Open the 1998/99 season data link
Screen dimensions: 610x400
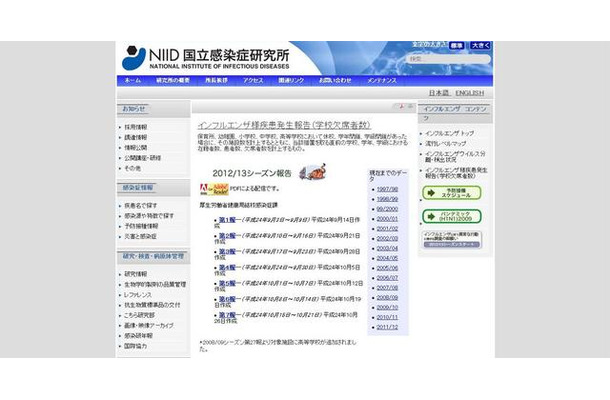click(387, 199)
